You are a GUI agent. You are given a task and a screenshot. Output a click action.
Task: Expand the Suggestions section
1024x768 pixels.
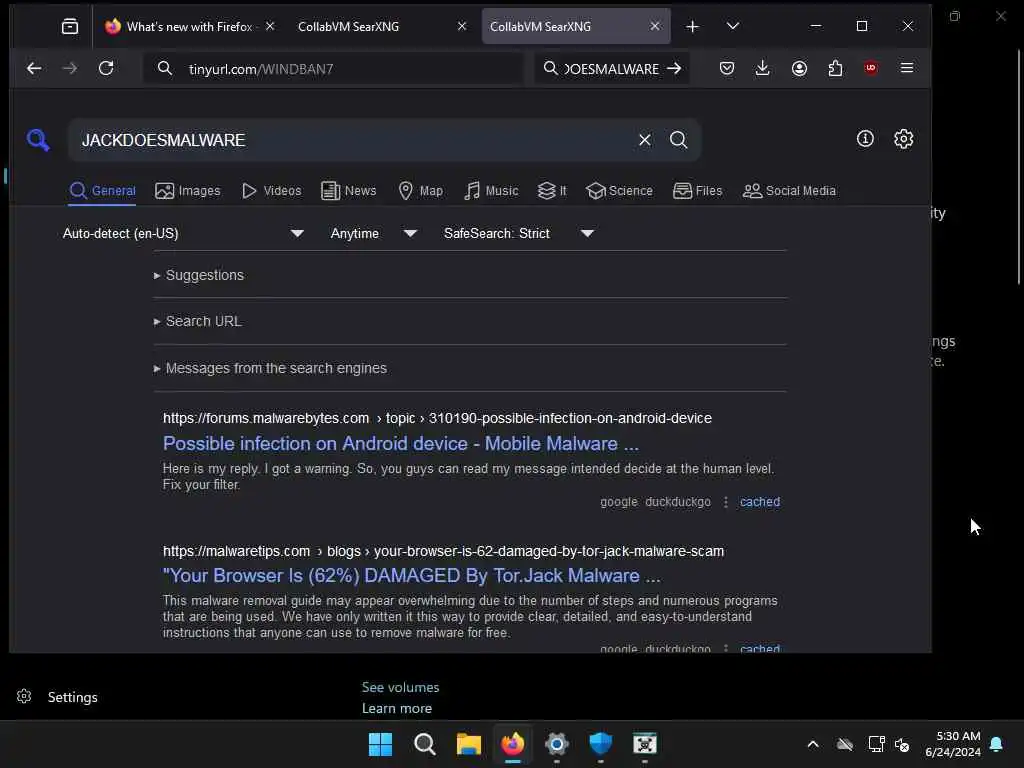[199, 275]
